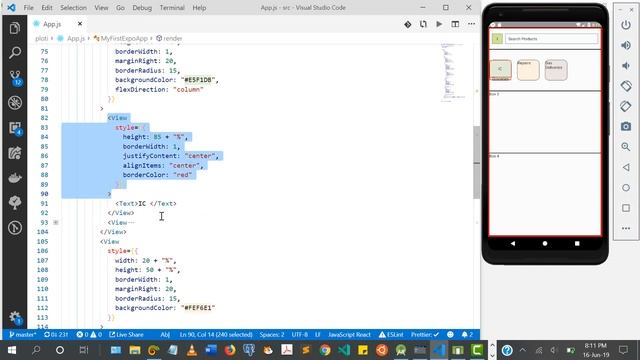The width and height of the screenshot is (640, 360).
Task: Click the Open Changes icon in editor toolbar
Action: [x=423, y=24]
